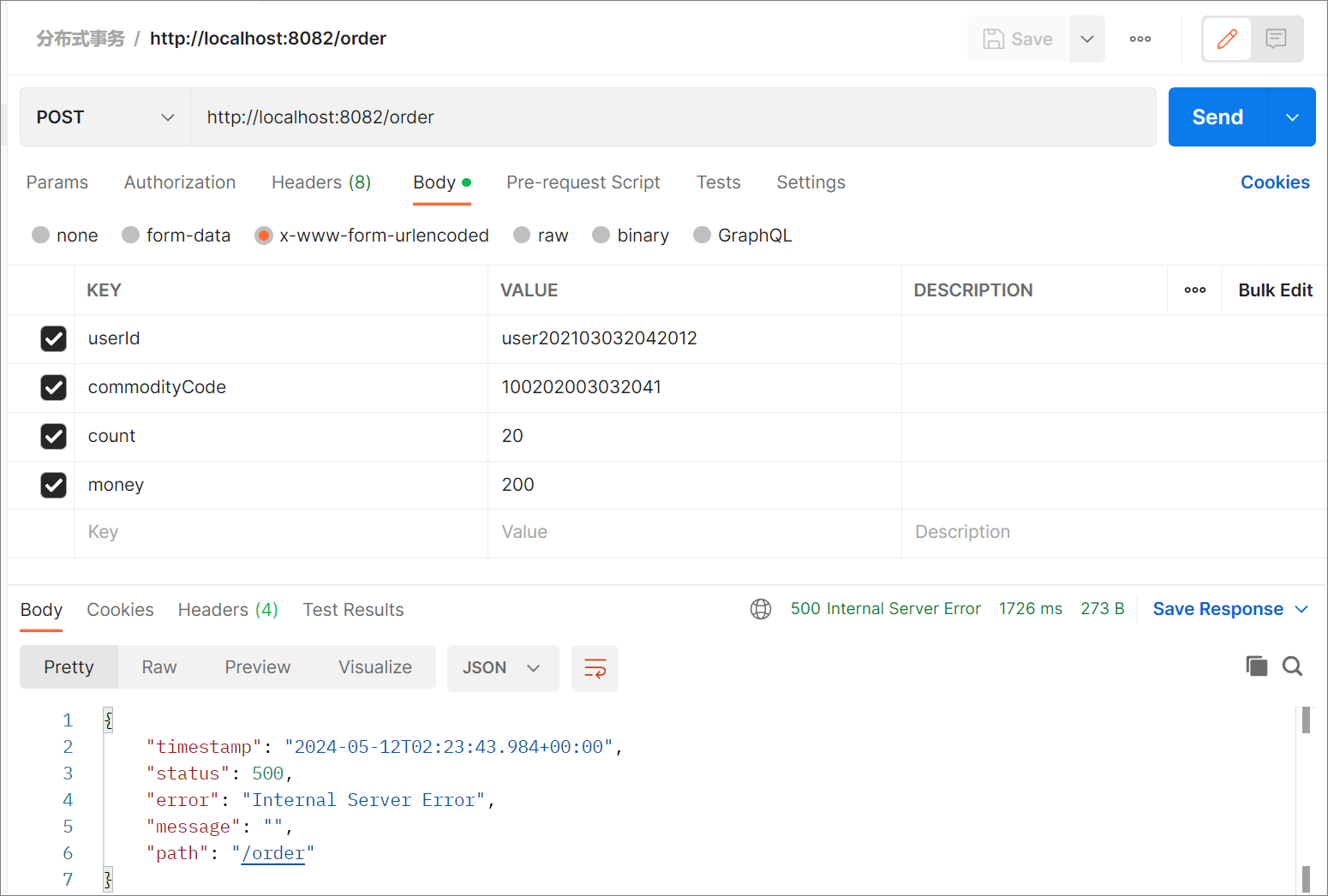Open the Cookies link

[1275, 182]
